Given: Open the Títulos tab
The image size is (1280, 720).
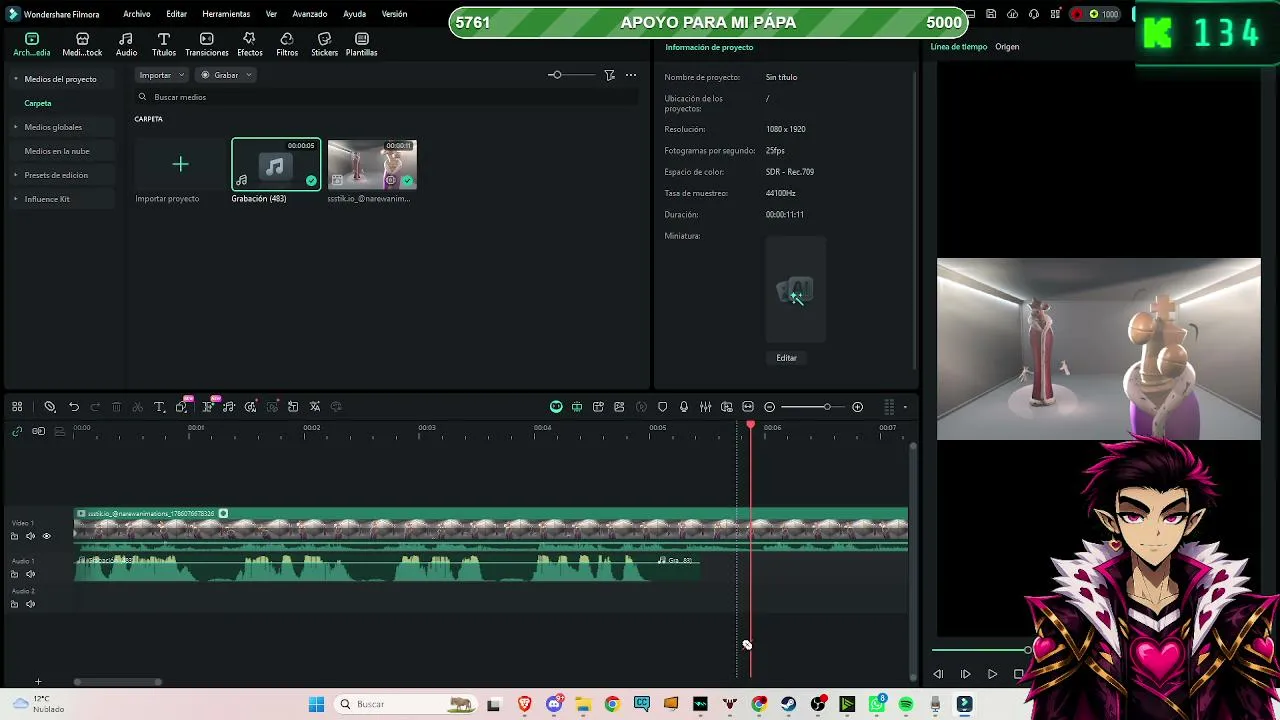Looking at the screenshot, I should pos(164,44).
